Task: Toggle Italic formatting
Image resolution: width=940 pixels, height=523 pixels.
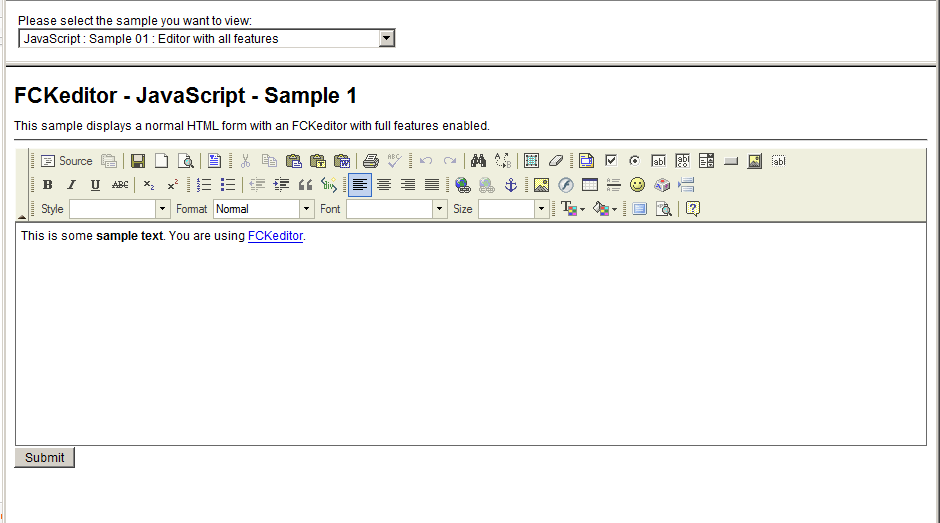Action: coord(71,185)
